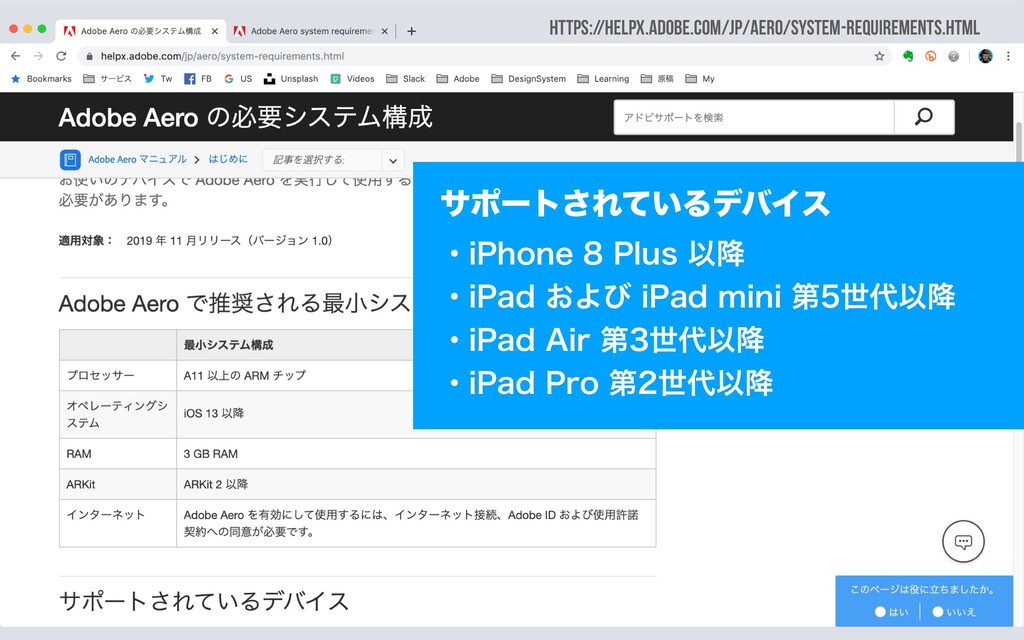Open the Learning bookmark folder
This screenshot has height=640, width=1024.
tap(603, 79)
